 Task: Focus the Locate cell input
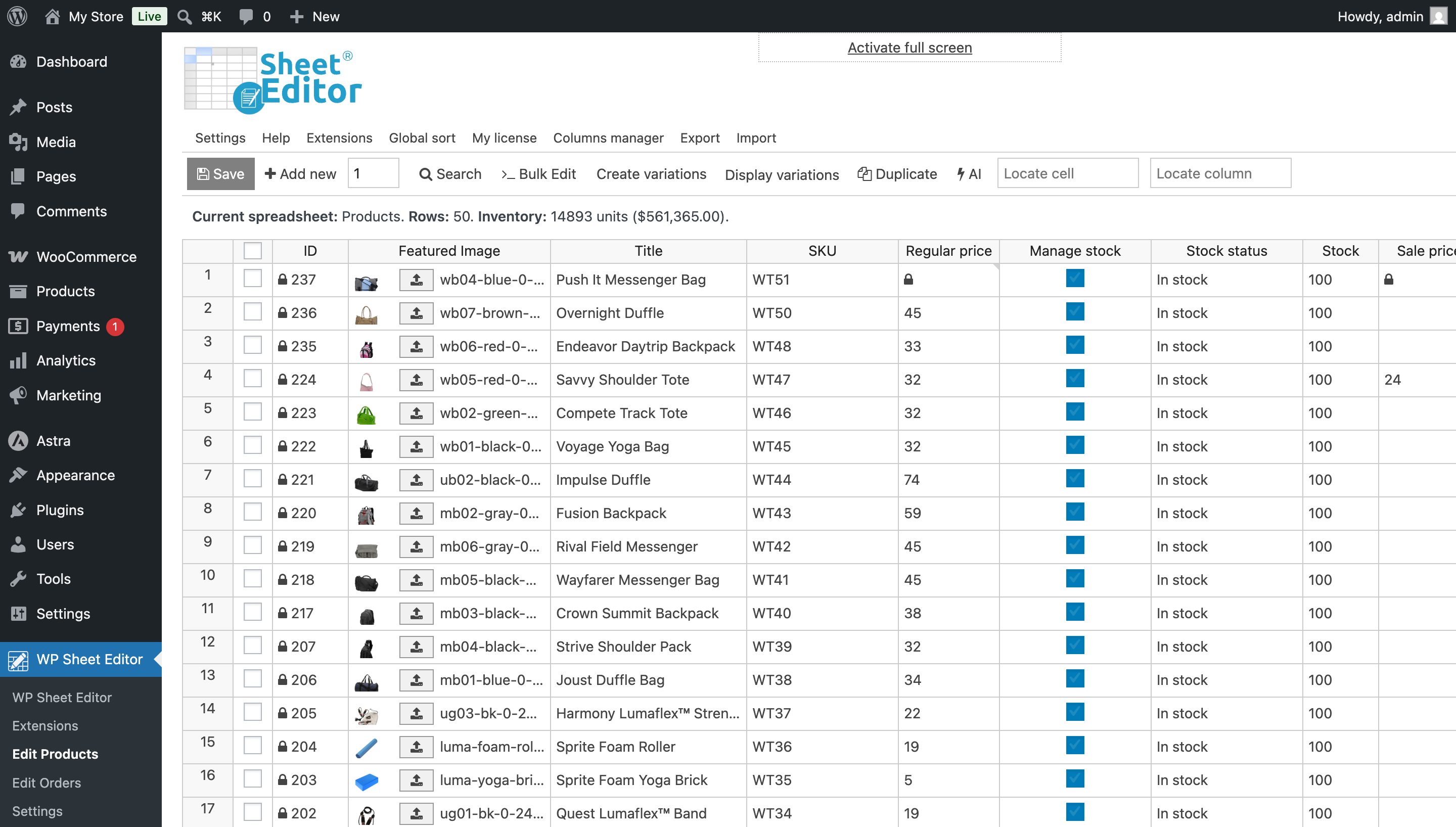(1068, 173)
